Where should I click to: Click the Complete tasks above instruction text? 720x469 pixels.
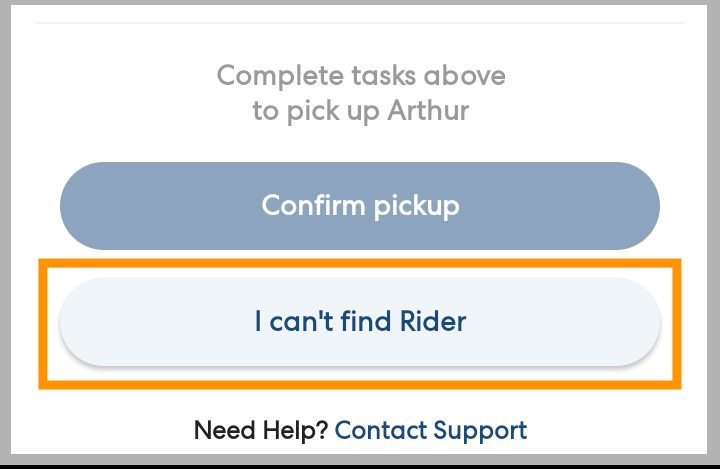[x=361, y=76]
